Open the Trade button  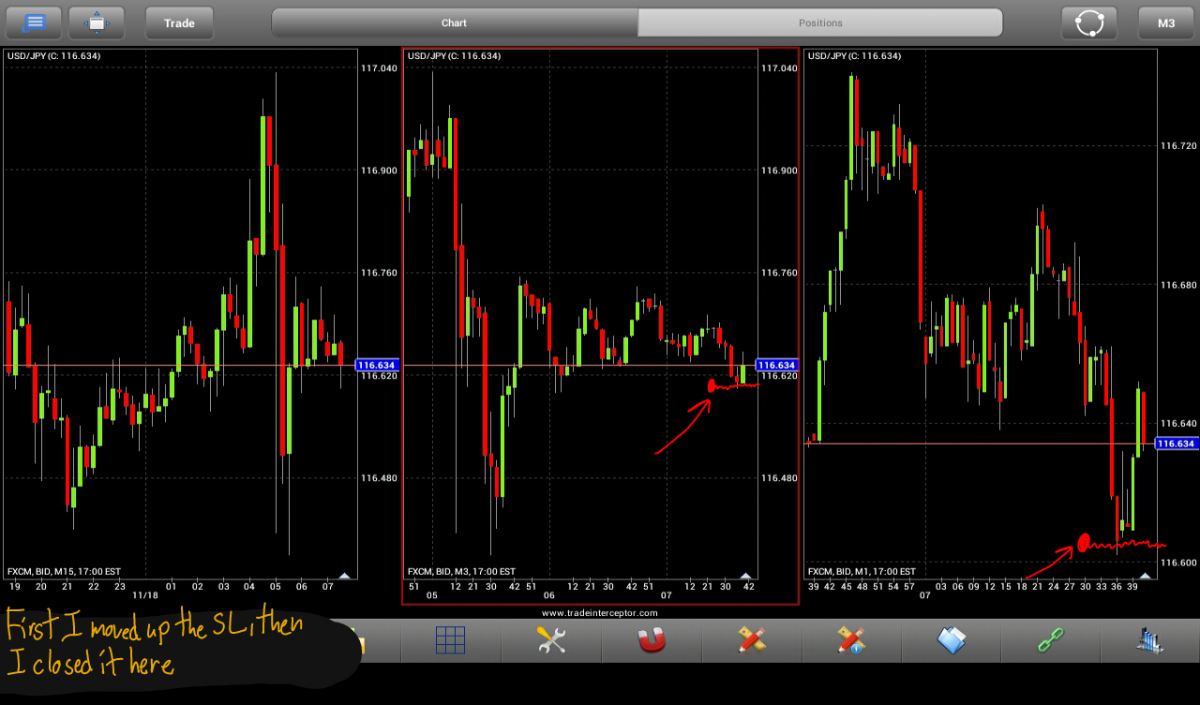[179, 22]
